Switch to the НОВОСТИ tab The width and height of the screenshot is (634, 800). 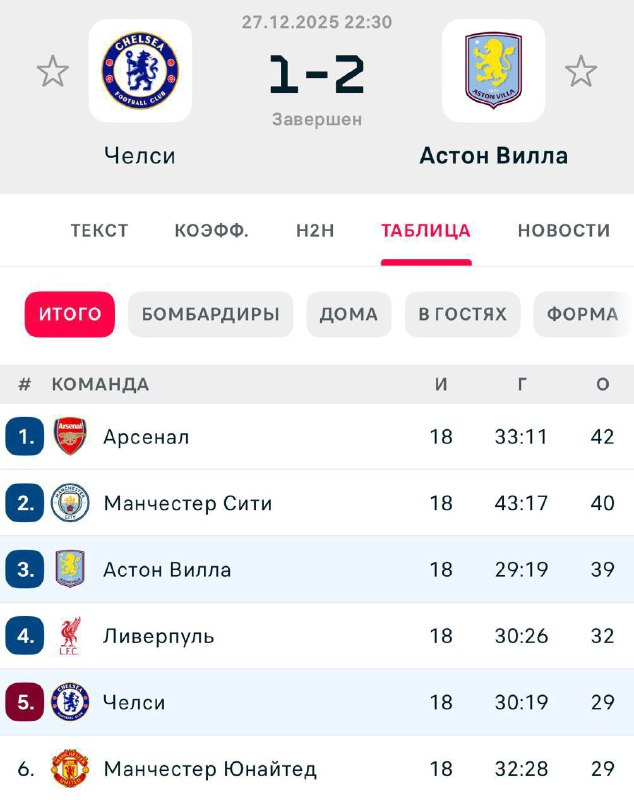click(x=563, y=230)
